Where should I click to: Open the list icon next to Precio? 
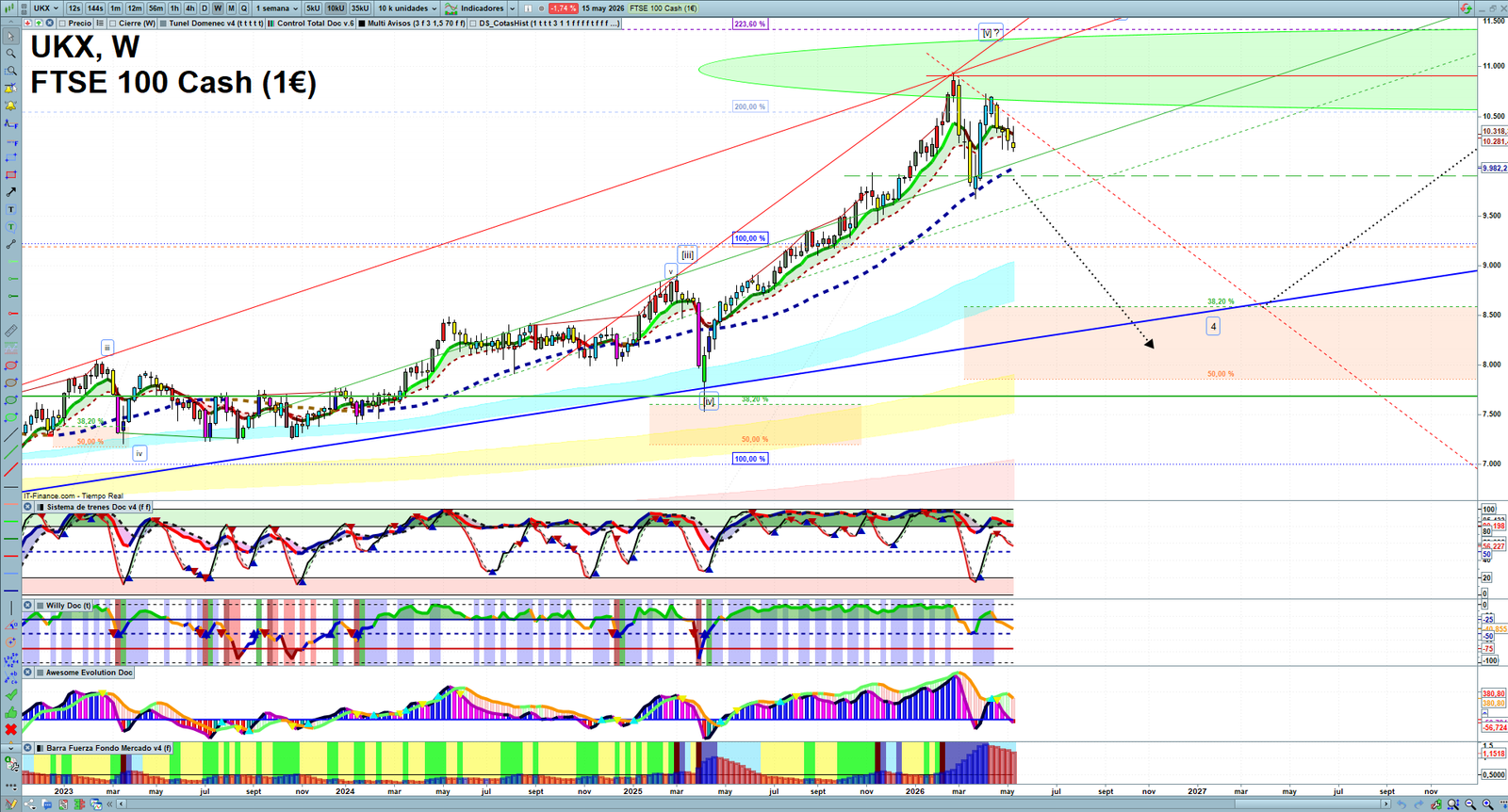click(x=100, y=24)
